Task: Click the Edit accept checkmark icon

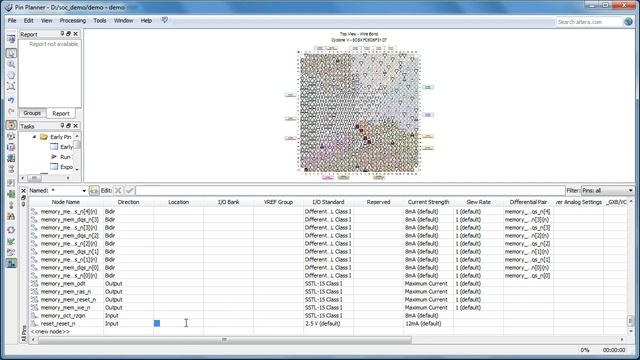Action: (130, 191)
